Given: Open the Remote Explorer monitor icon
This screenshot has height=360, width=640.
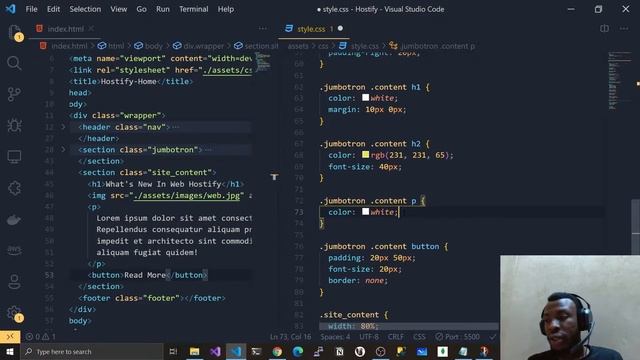Looking at the screenshot, I should pyautogui.click(x=14, y=157).
